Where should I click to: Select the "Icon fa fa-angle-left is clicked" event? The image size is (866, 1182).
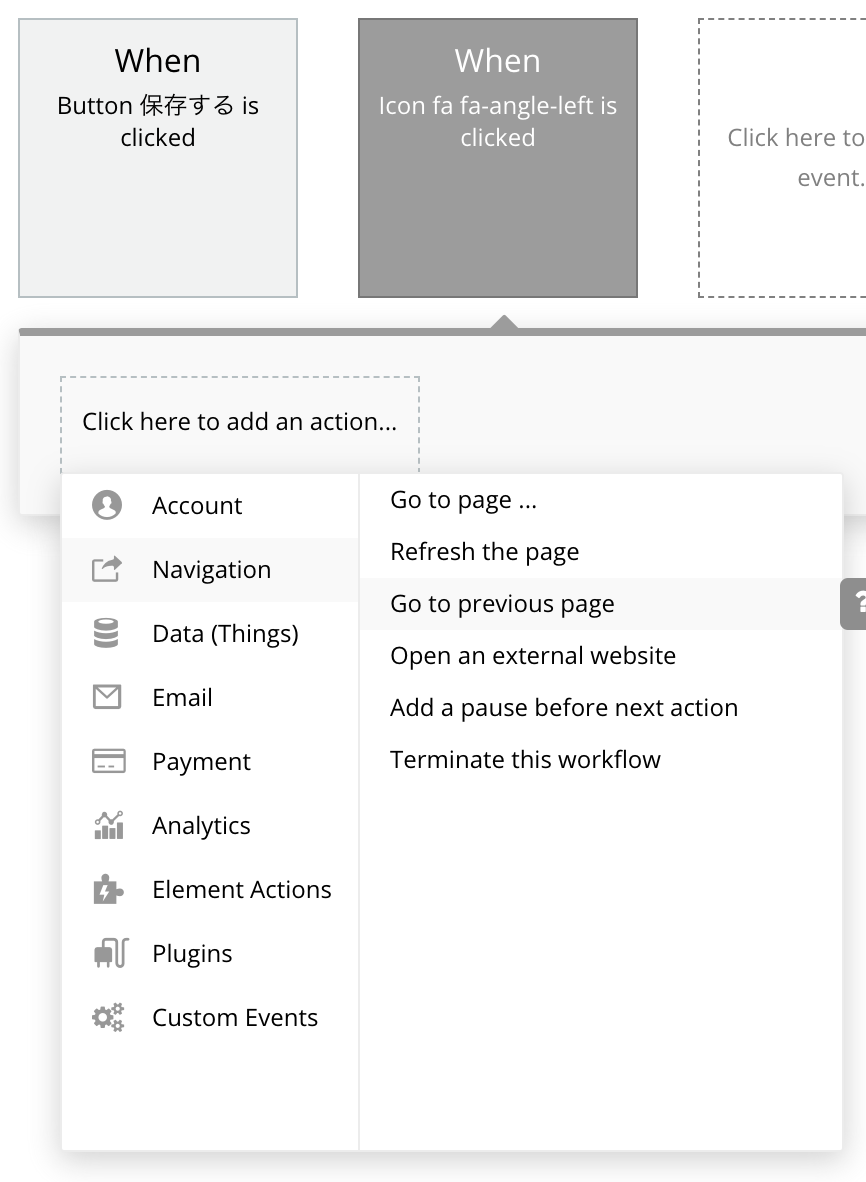[498, 158]
